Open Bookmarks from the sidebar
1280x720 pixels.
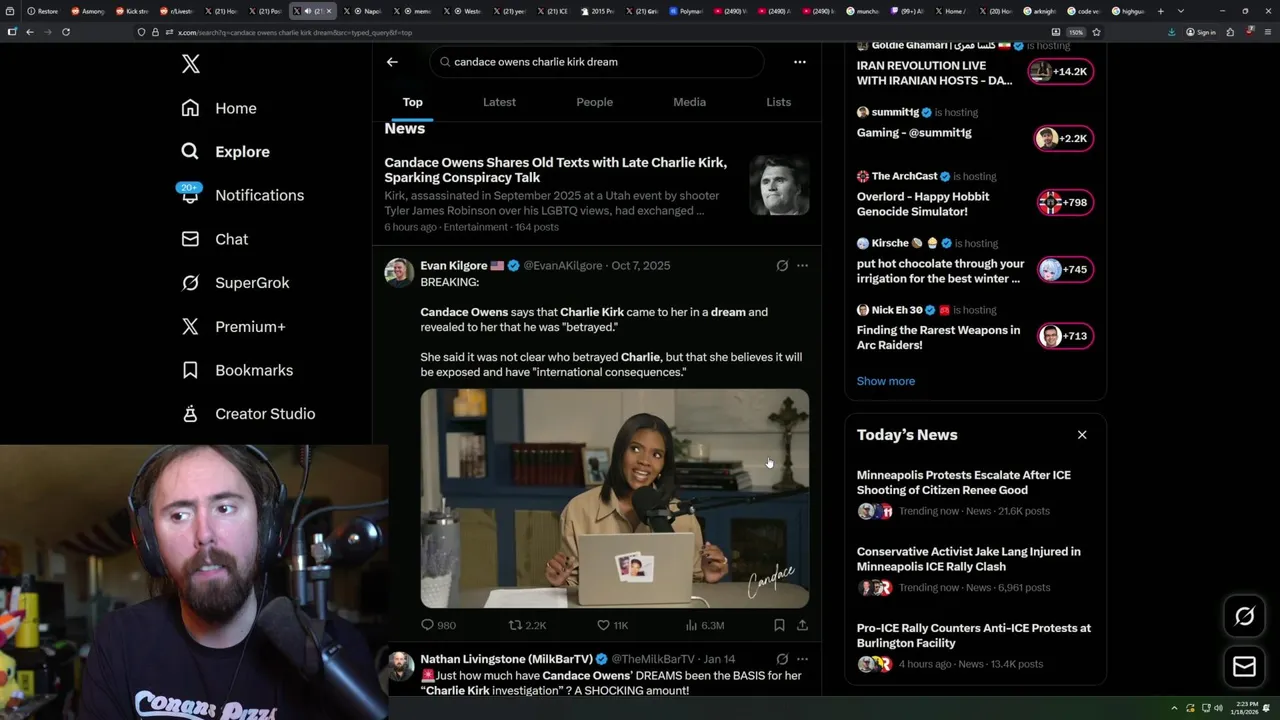(x=237, y=370)
